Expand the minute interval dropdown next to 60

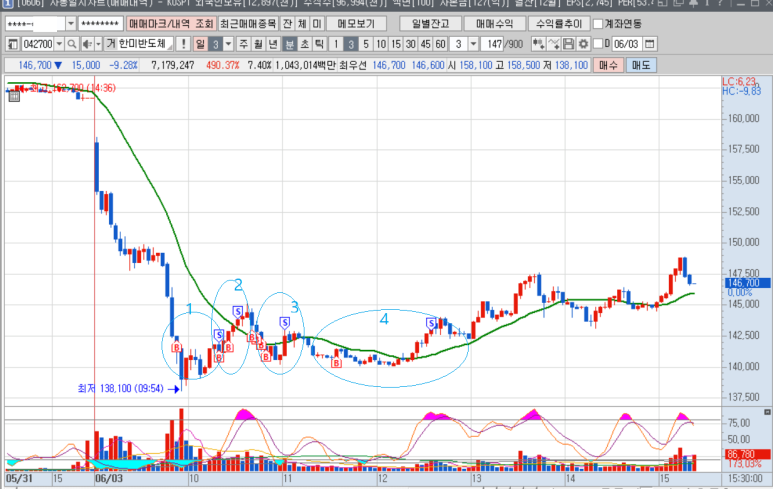click(472, 44)
